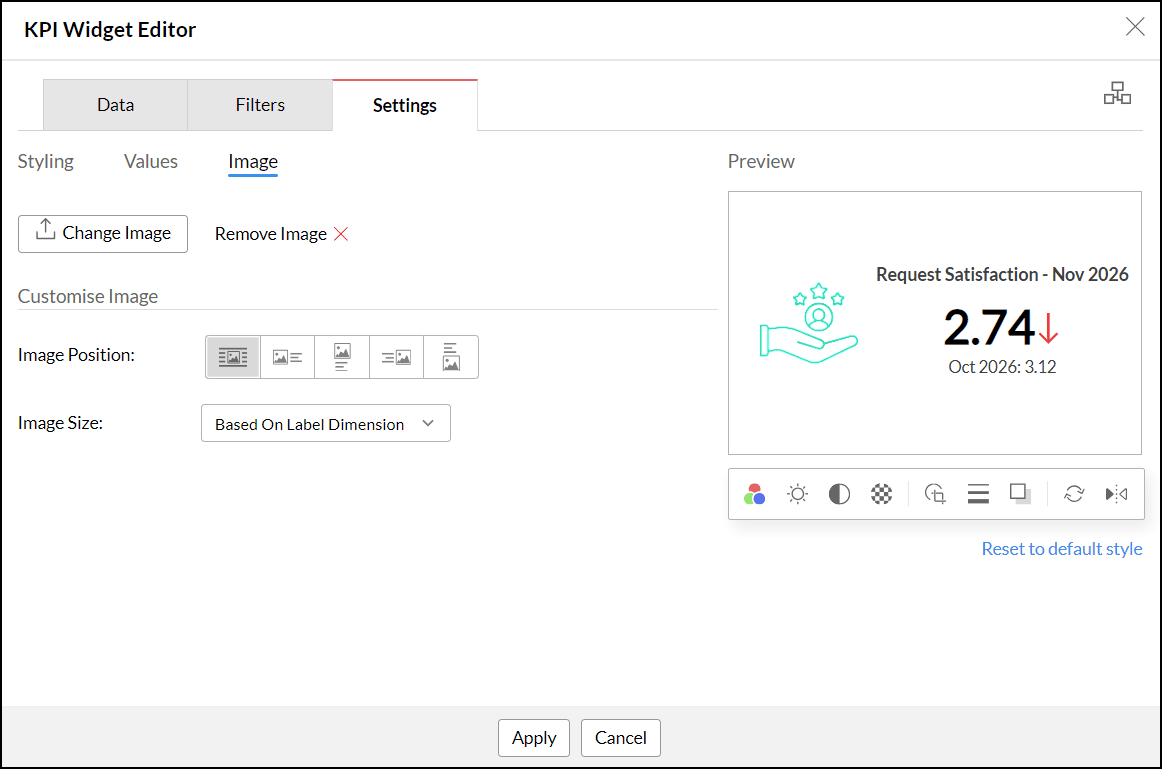
Task: Open the Image Size dropdown
Action: coord(326,423)
